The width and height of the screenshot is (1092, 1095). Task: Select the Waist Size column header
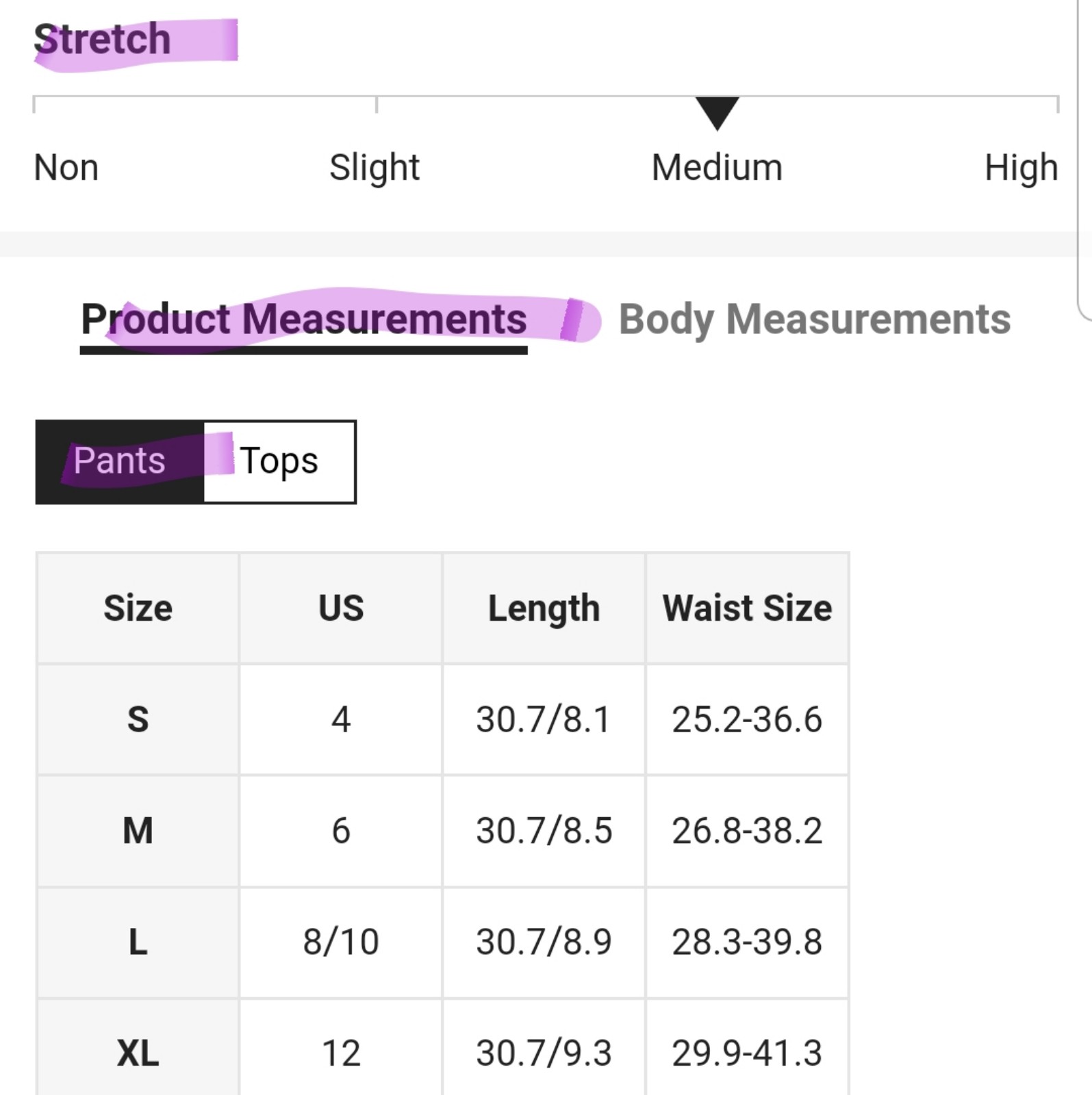pos(747,608)
